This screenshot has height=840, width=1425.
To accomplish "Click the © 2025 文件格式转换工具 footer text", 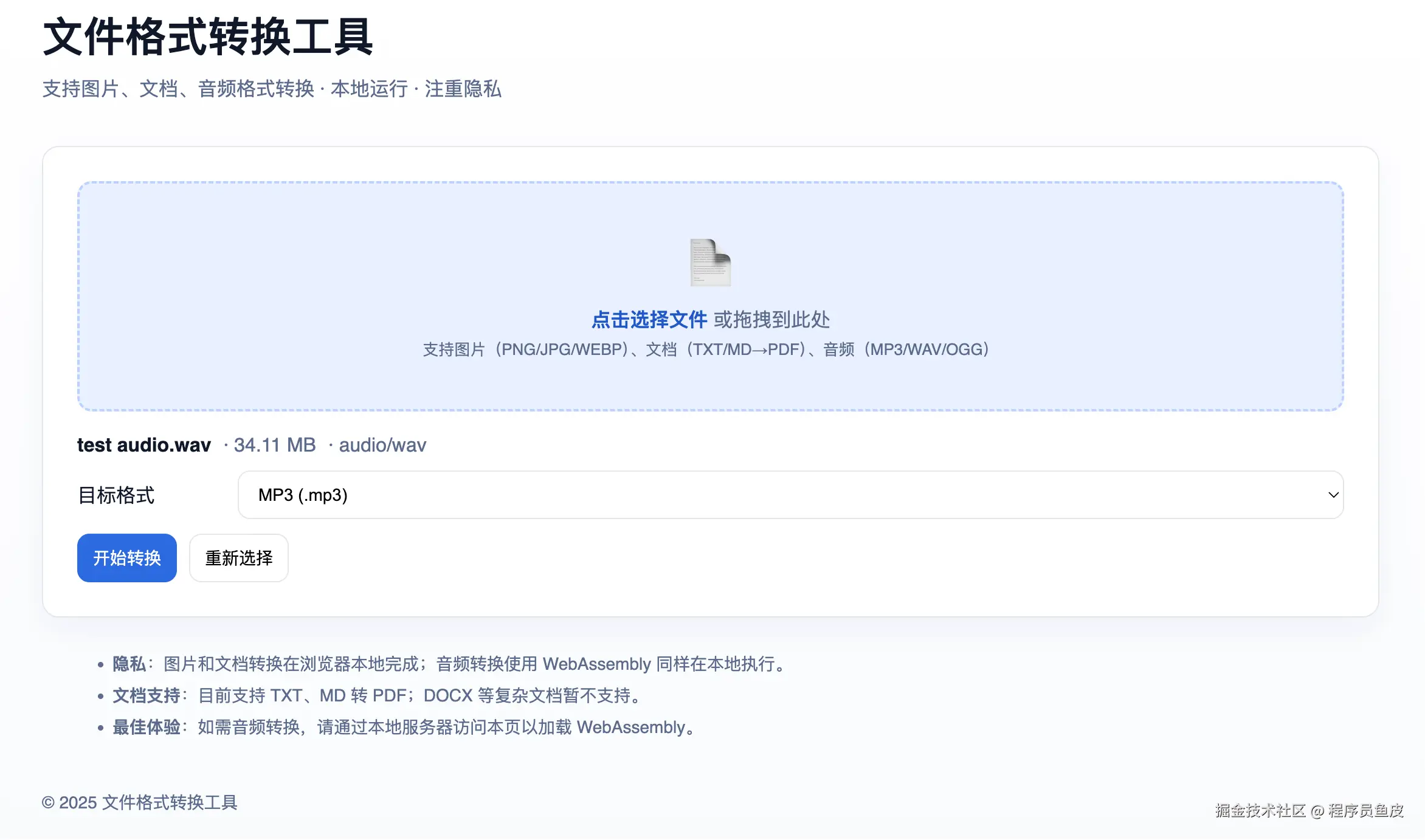I will click(140, 802).
